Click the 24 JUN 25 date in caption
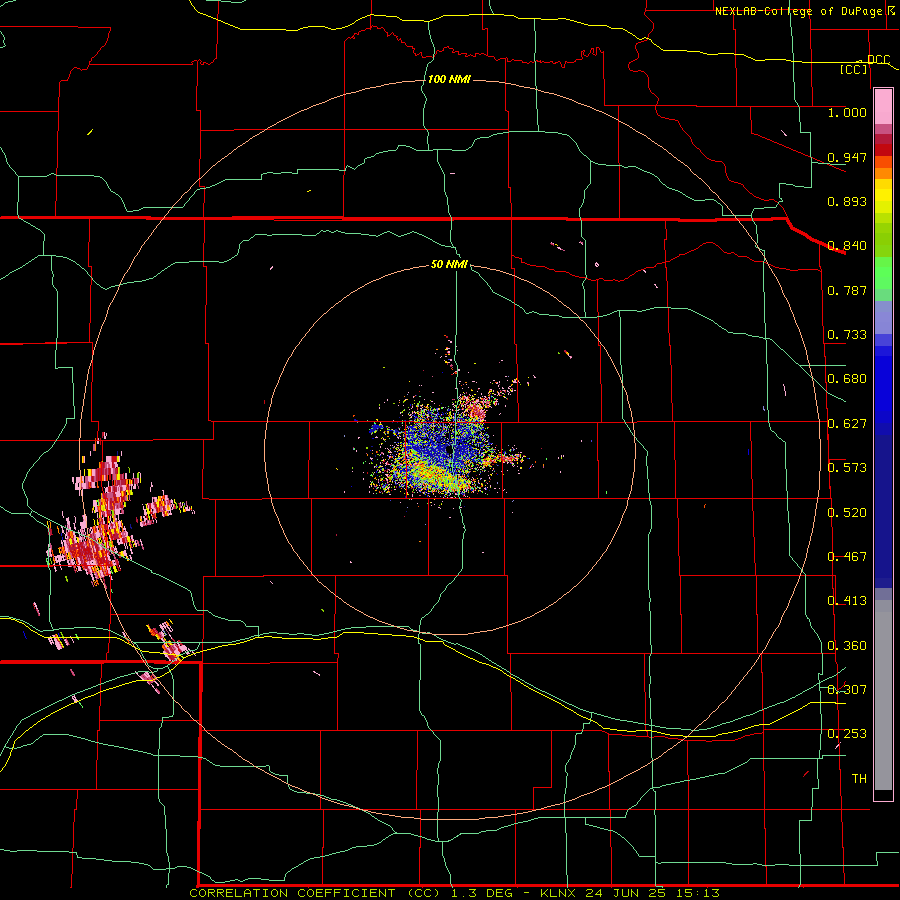900x900 pixels. pyautogui.click(x=625, y=893)
